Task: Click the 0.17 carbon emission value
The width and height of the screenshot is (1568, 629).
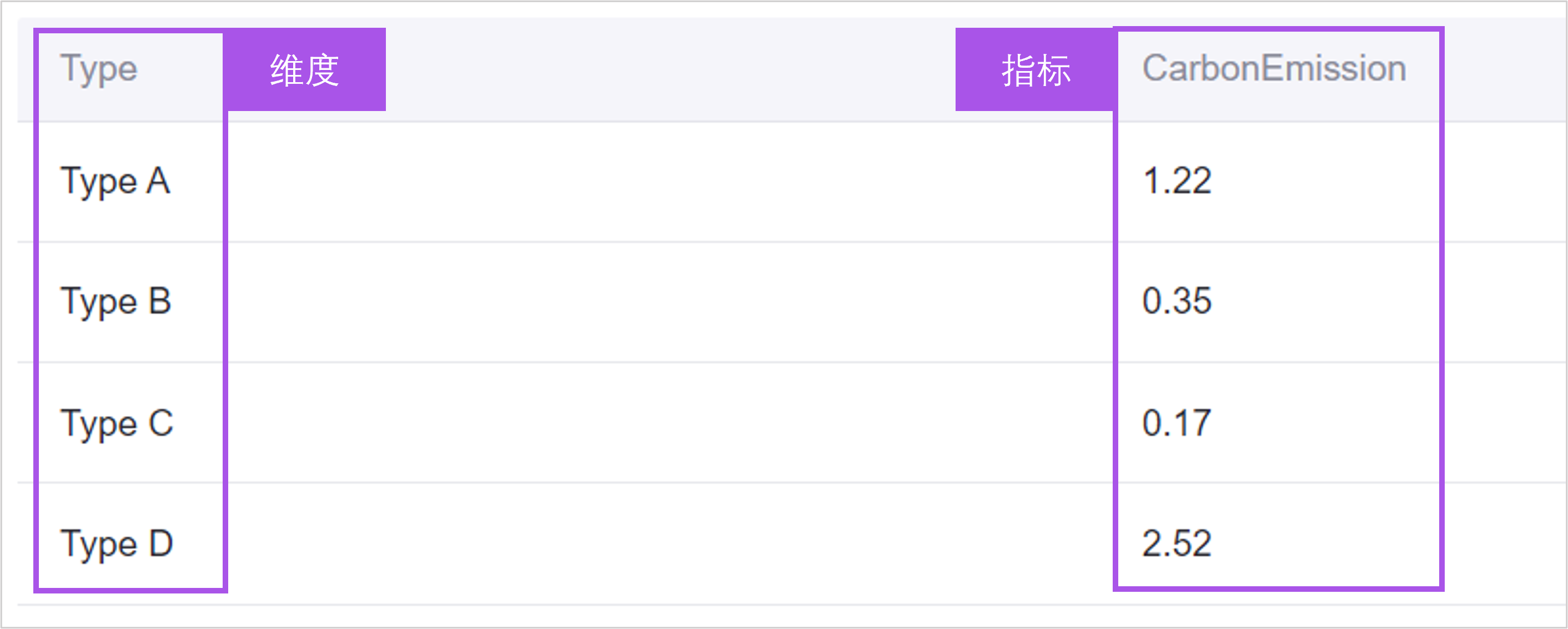Action: 1176,424
